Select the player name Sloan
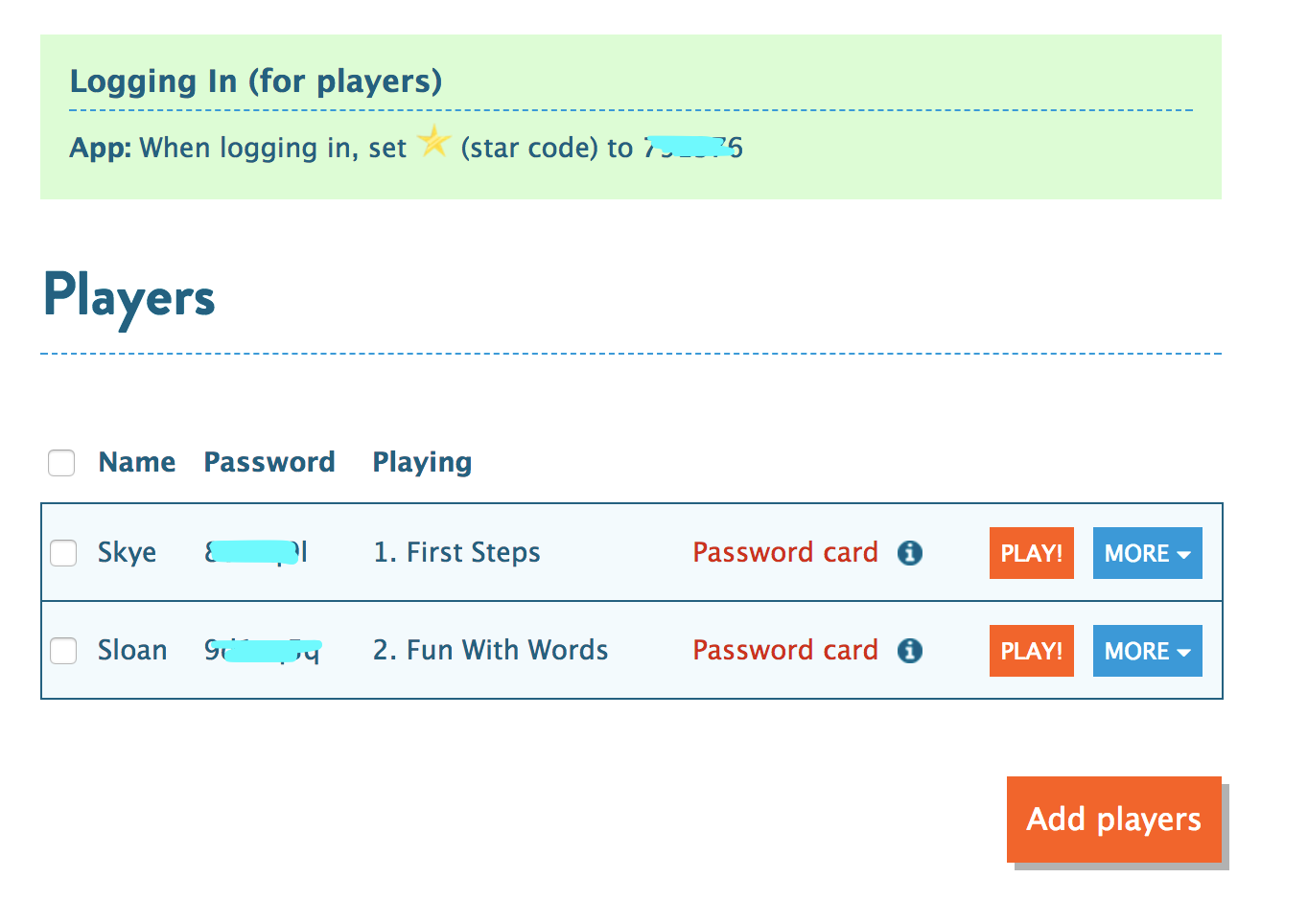The height and width of the screenshot is (924, 1308). [132, 650]
